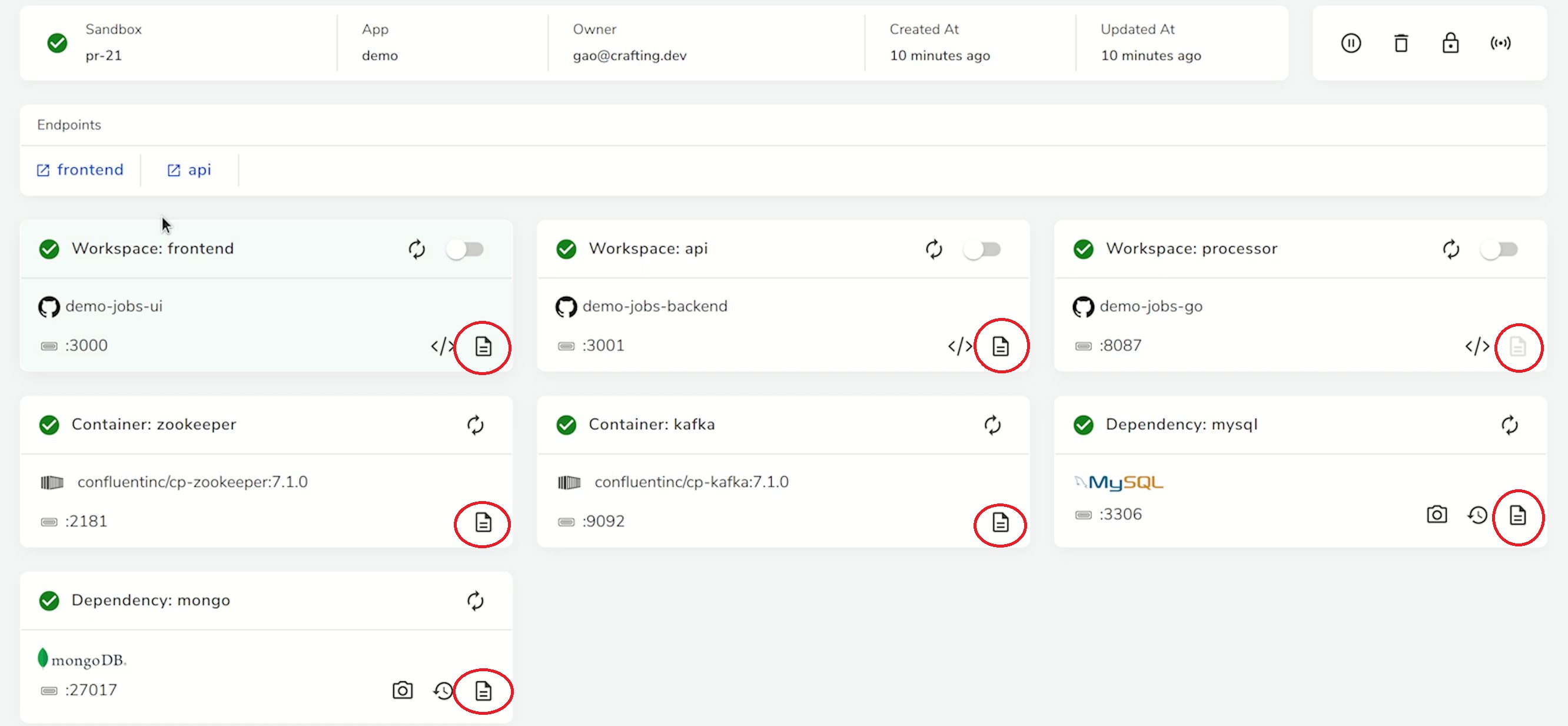Image resolution: width=1568 pixels, height=726 pixels.
Task: Open the code editor icon for Workspace api
Action: (959, 347)
